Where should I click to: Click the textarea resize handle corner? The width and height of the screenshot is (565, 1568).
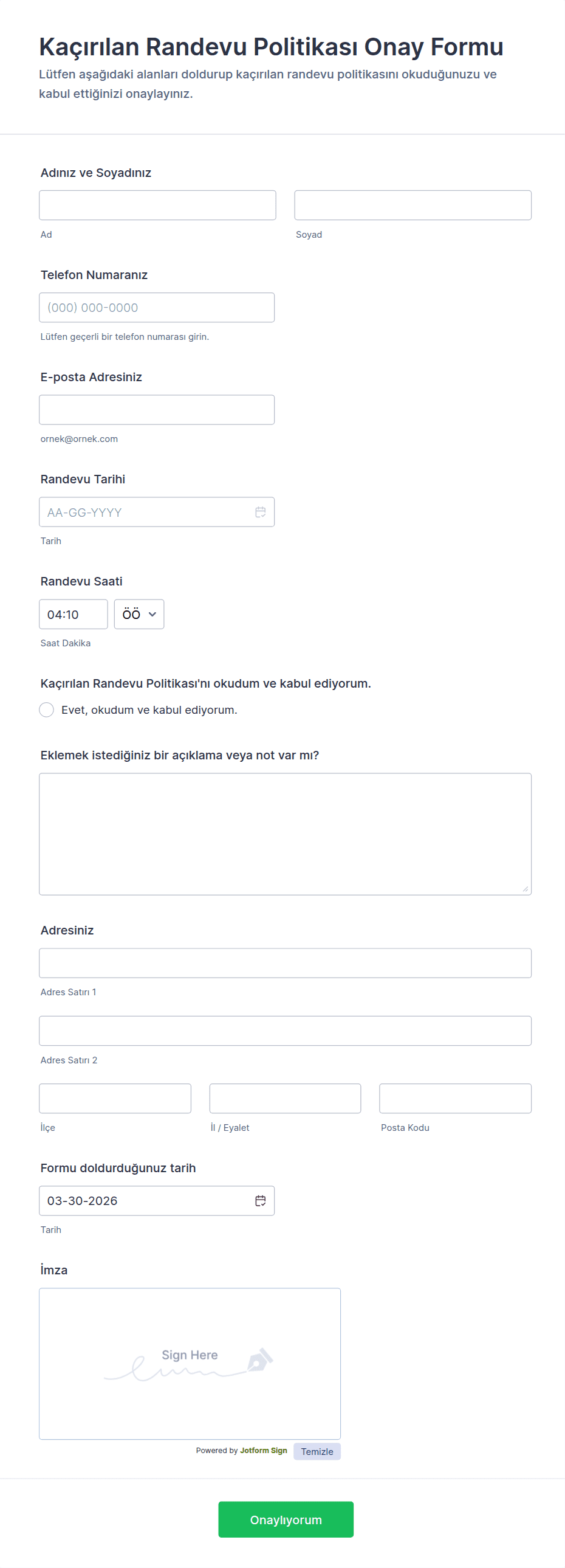[x=526, y=889]
